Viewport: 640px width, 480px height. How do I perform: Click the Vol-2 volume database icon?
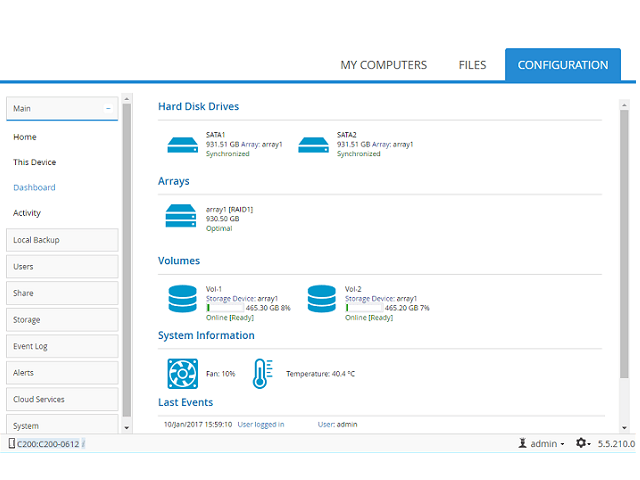322,298
